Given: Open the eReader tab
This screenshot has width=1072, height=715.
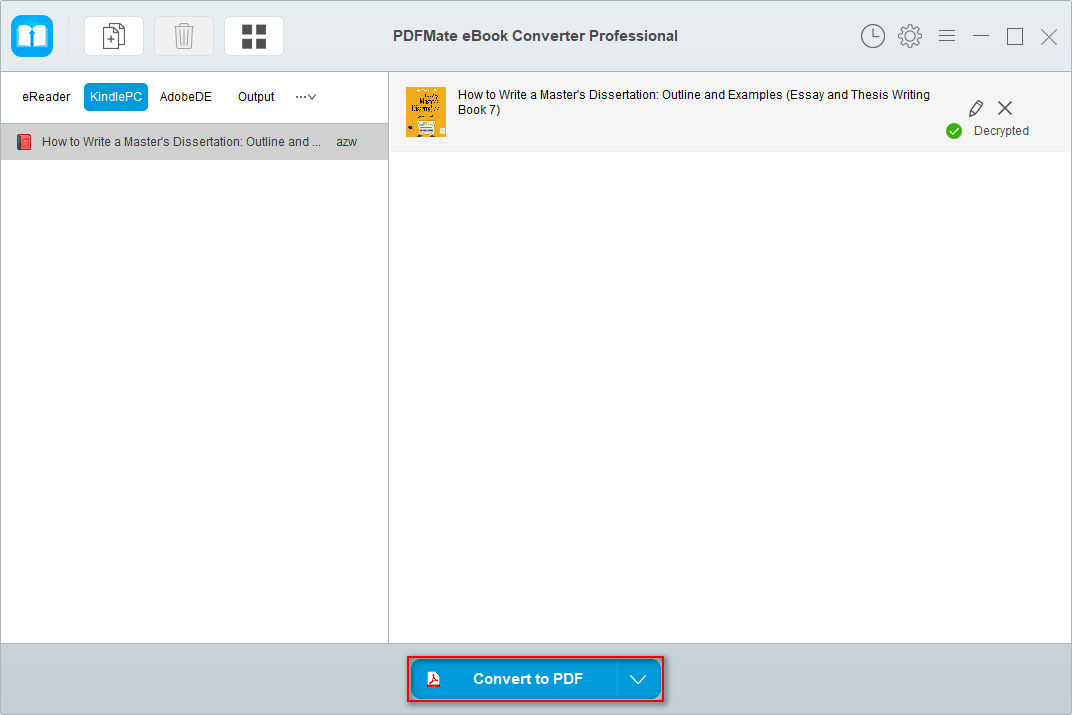Looking at the screenshot, I should click(46, 97).
